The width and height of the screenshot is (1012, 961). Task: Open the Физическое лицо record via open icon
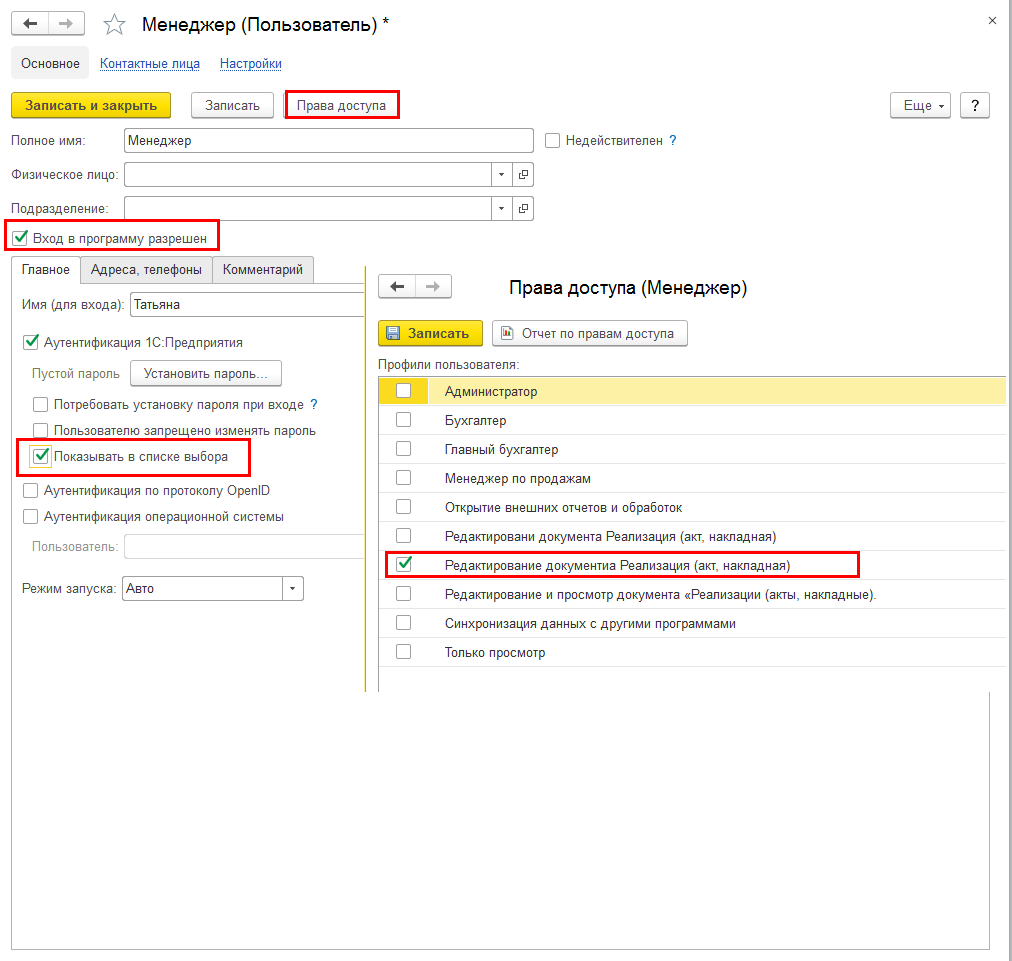point(523,174)
